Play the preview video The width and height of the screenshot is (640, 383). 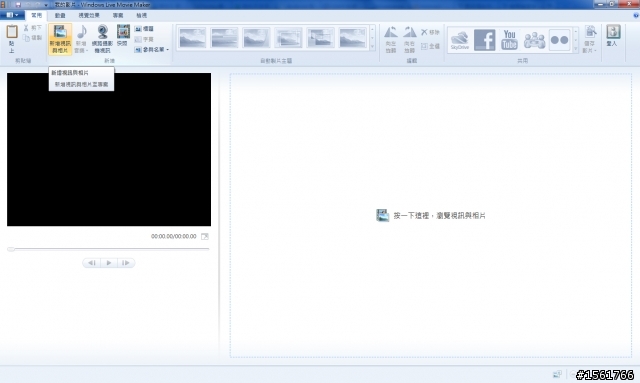(109, 263)
